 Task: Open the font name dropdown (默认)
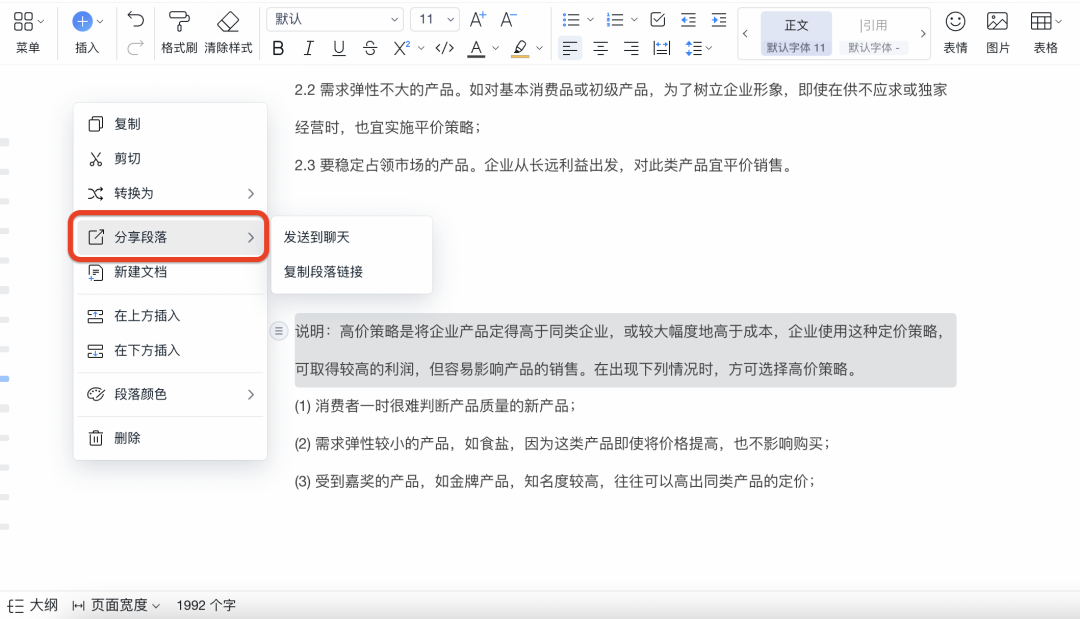click(x=335, y=19)
